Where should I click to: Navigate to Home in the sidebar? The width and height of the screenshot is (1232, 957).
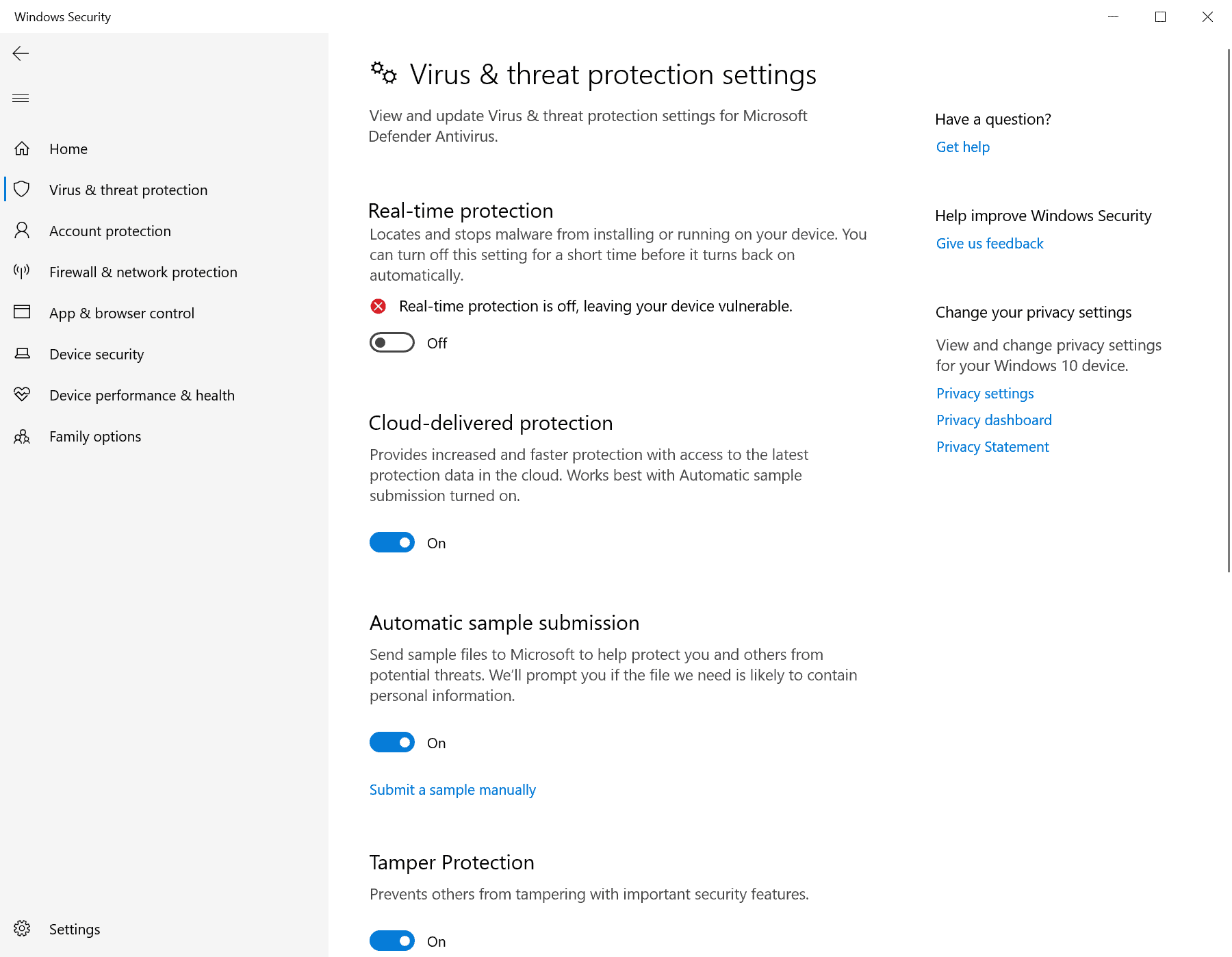(x=68, y=149)
